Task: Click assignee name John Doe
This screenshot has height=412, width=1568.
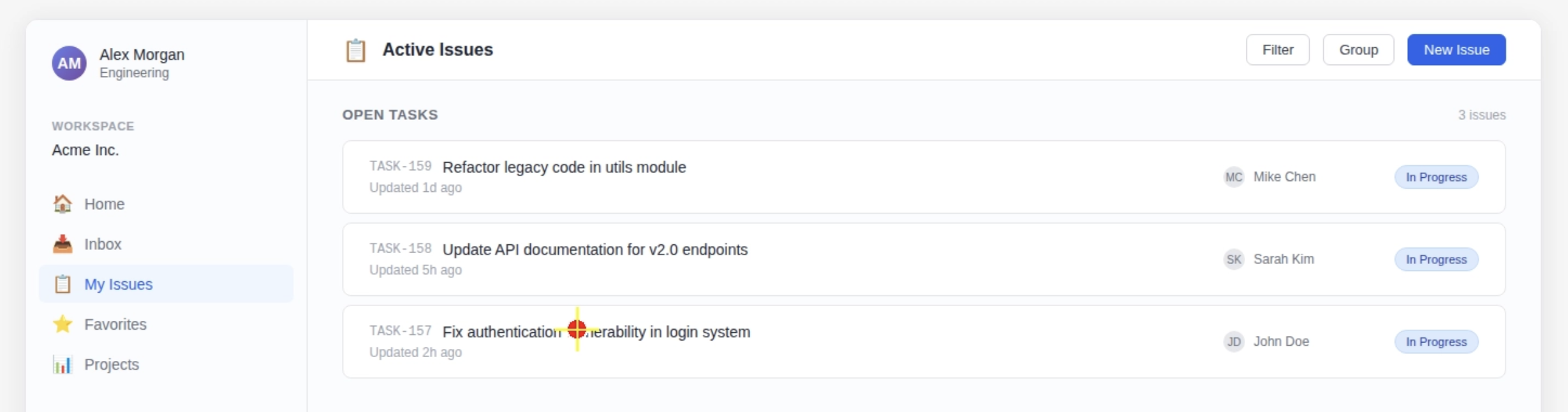Action: [x=1281, y=342]
